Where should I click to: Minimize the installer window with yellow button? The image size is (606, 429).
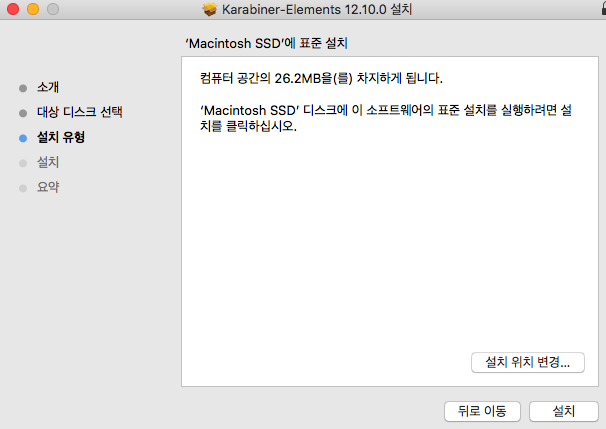pyautogui.click(x=33, y=9)
